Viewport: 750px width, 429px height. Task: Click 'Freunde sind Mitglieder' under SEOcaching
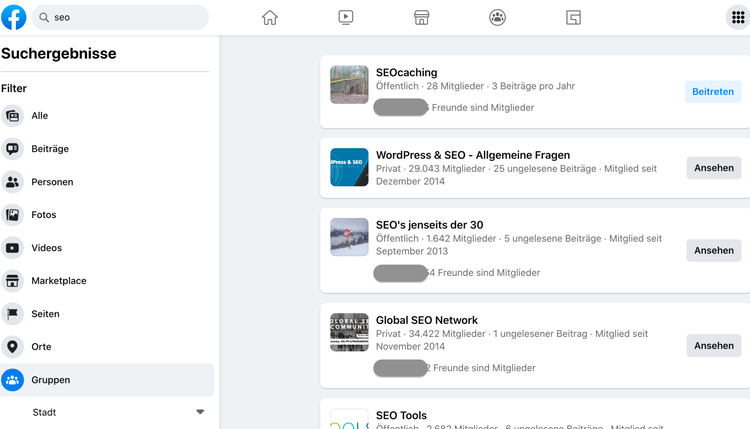[483, 108]
